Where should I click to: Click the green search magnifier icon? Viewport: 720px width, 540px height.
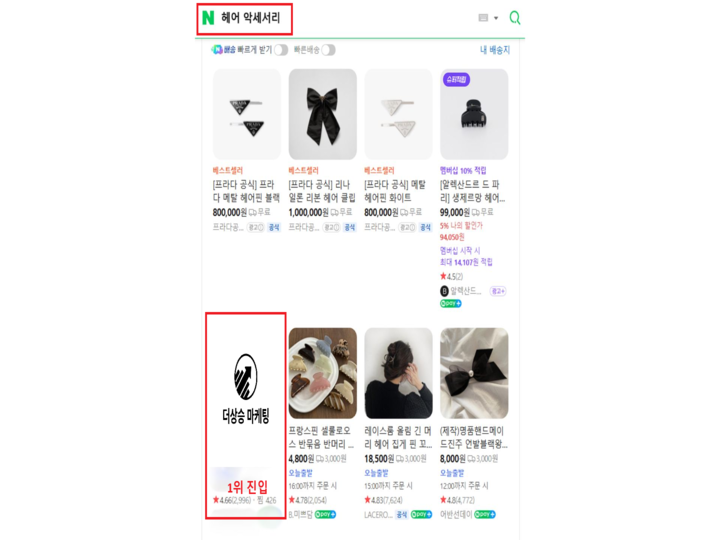pos(515,17)
